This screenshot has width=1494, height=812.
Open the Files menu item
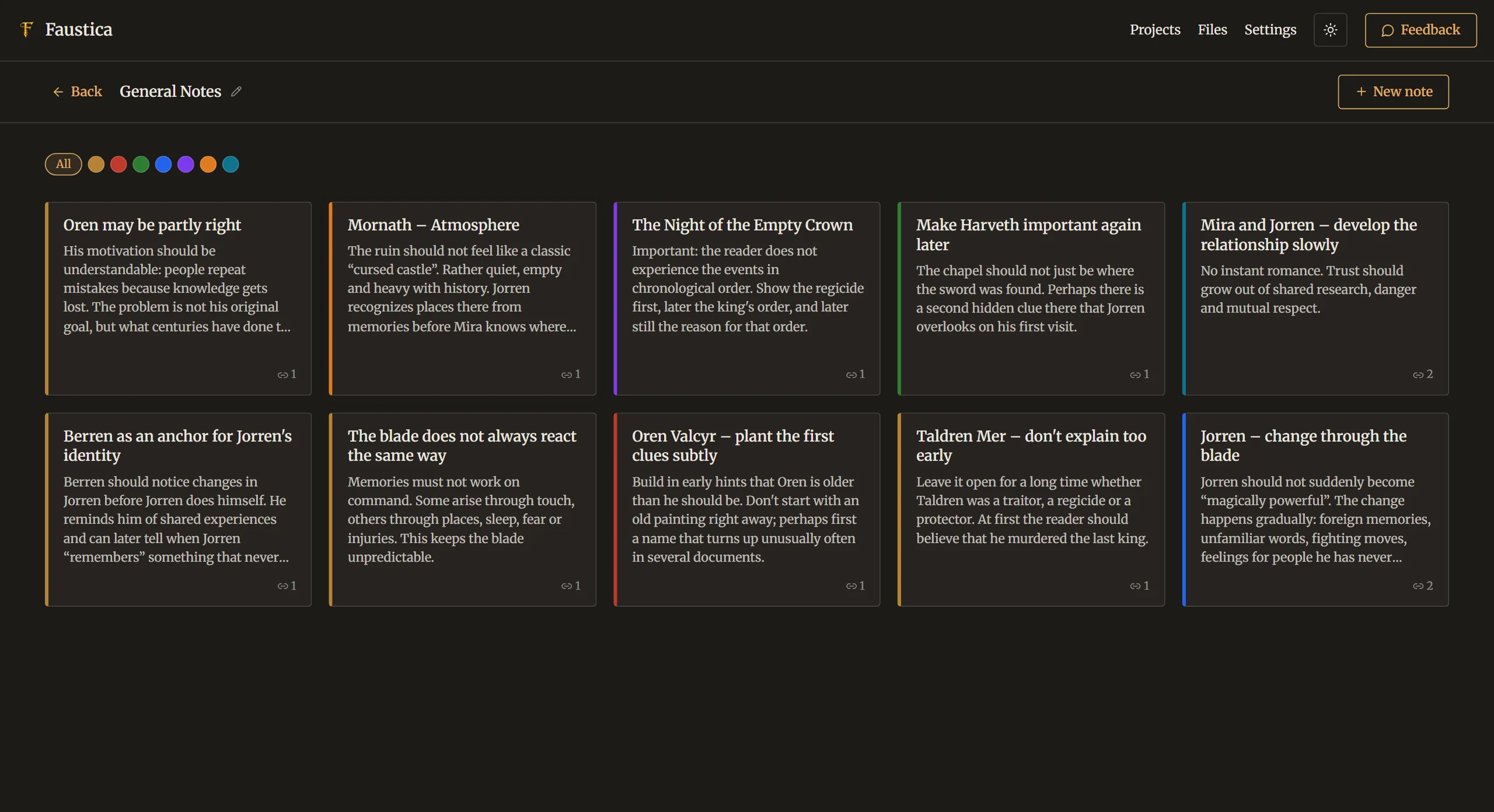click(1212, 30)
